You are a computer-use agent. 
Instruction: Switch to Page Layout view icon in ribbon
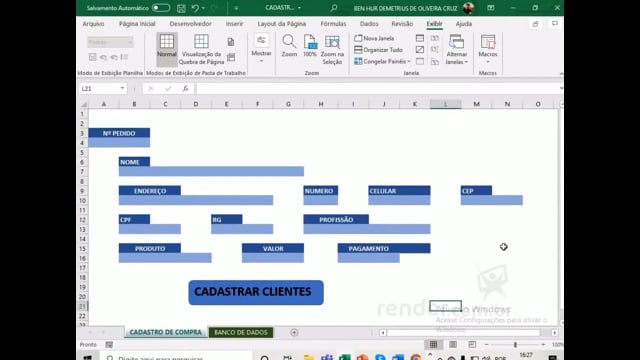231,42
